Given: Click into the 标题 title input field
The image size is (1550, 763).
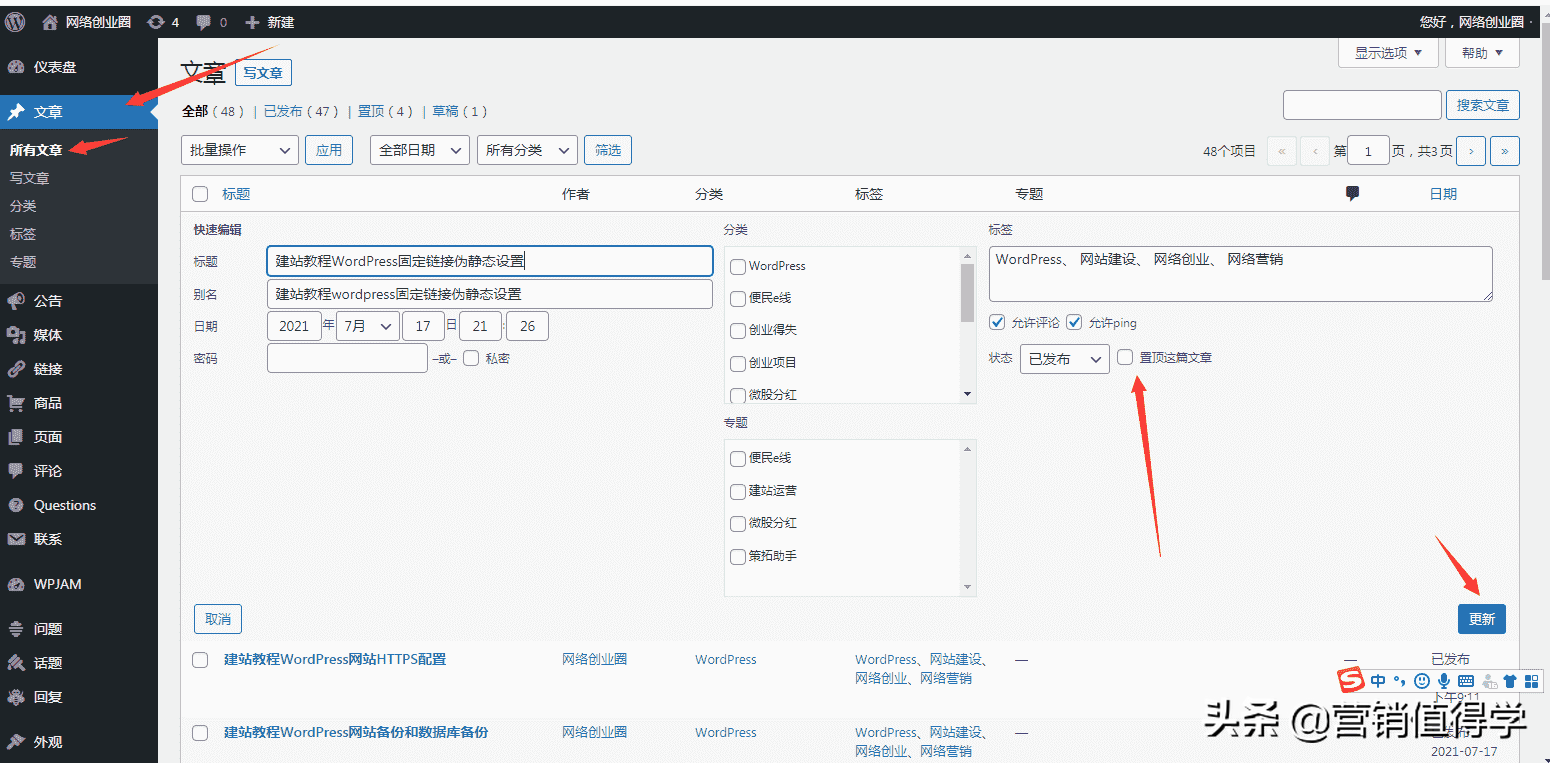Looking at the screenshot, I should (x=490, y=261).
